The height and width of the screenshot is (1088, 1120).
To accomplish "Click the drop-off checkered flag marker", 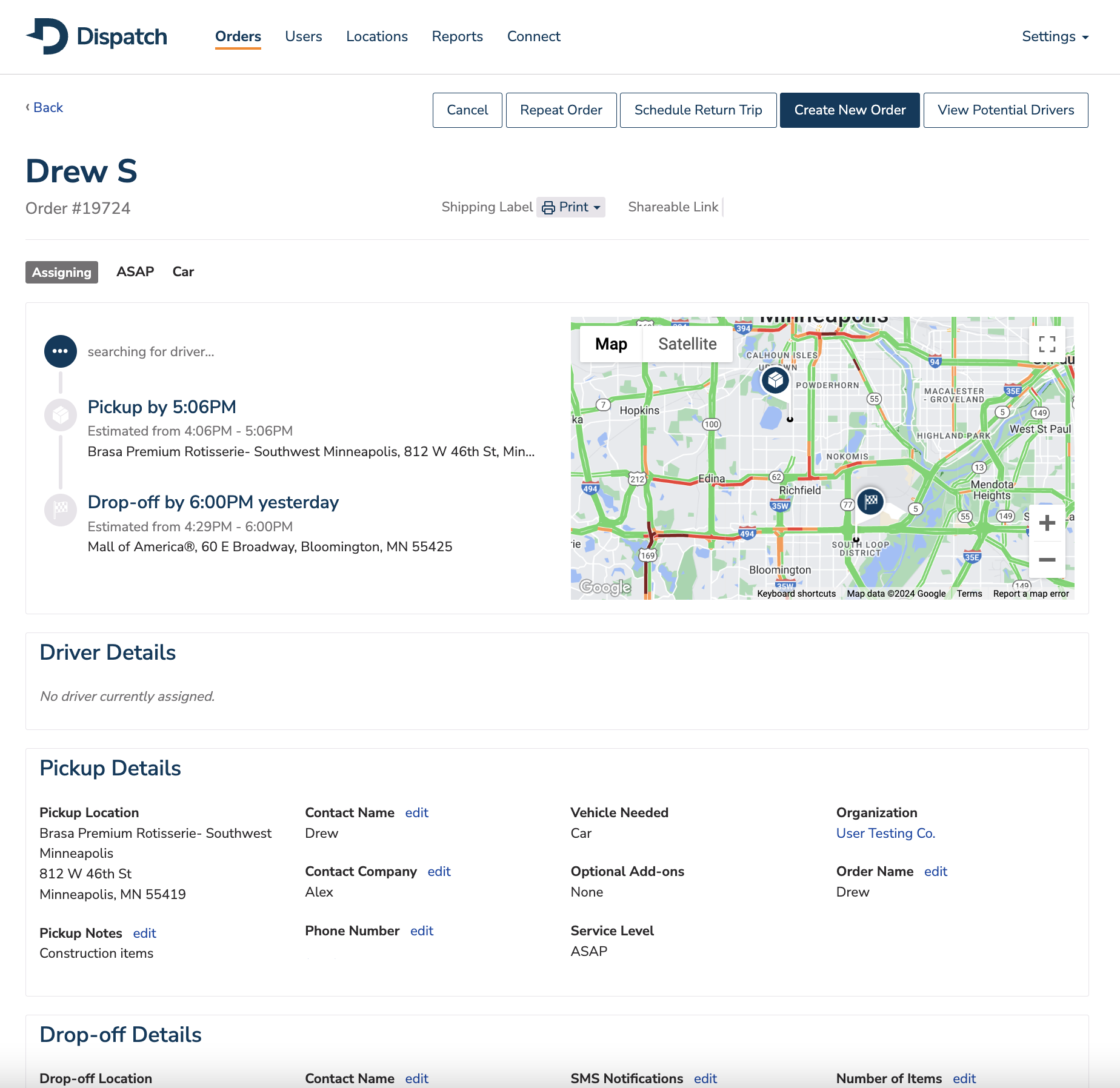I will pyautogui.click(x=871, y=502).
